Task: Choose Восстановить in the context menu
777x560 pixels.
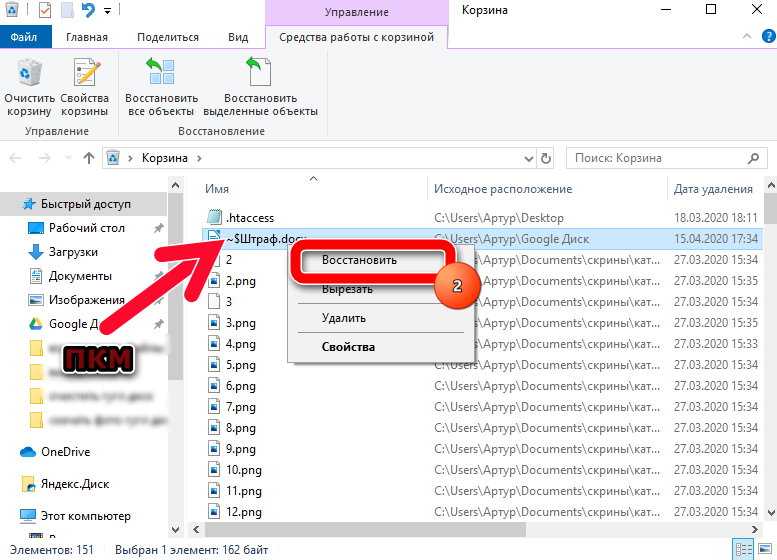Action: coord(359,260)
